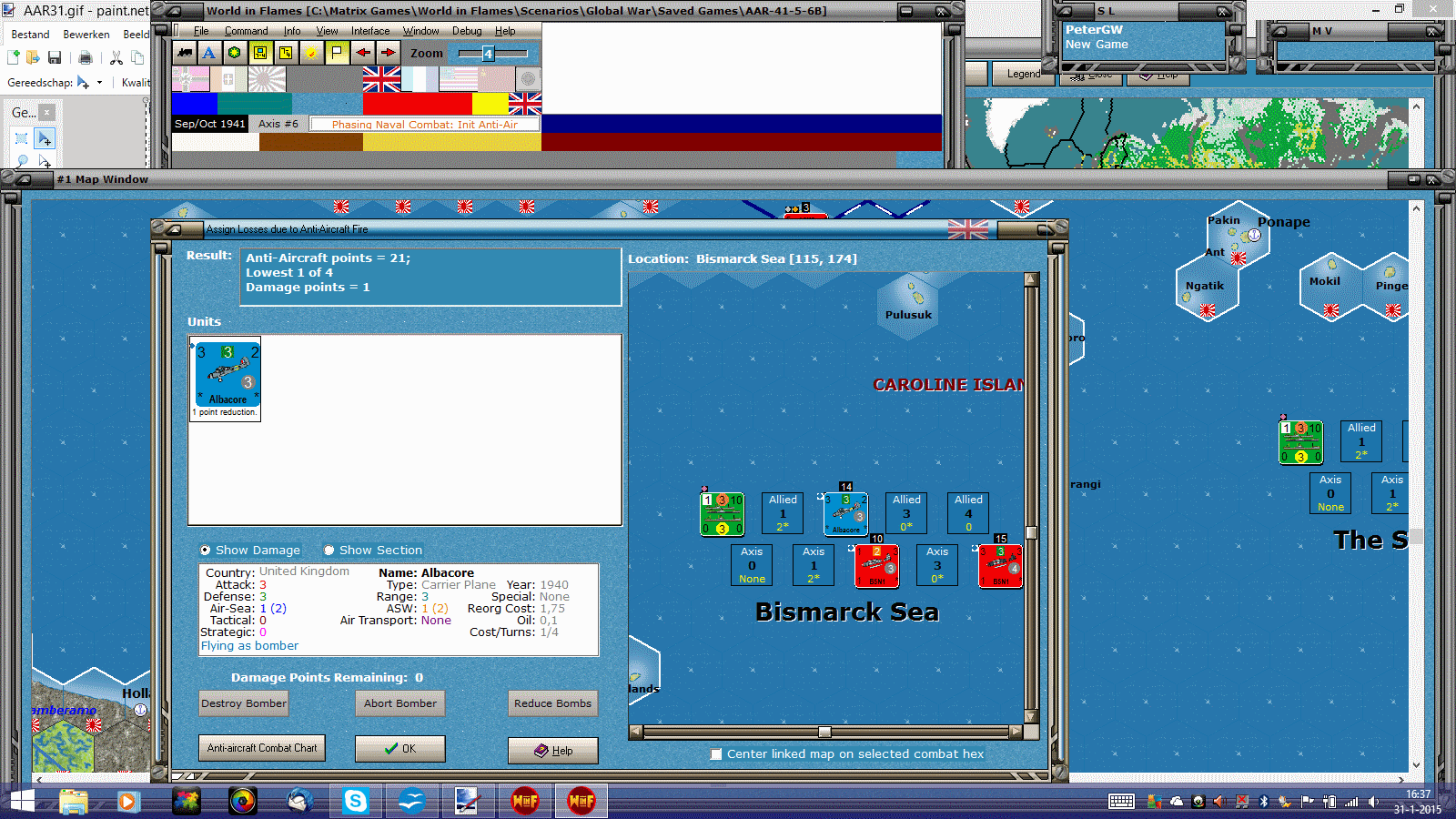Image resolution: width=1456 pixels, height=819 pixels.
Task: Click the blue letter A toolbar icon
Action: point(209,53)
